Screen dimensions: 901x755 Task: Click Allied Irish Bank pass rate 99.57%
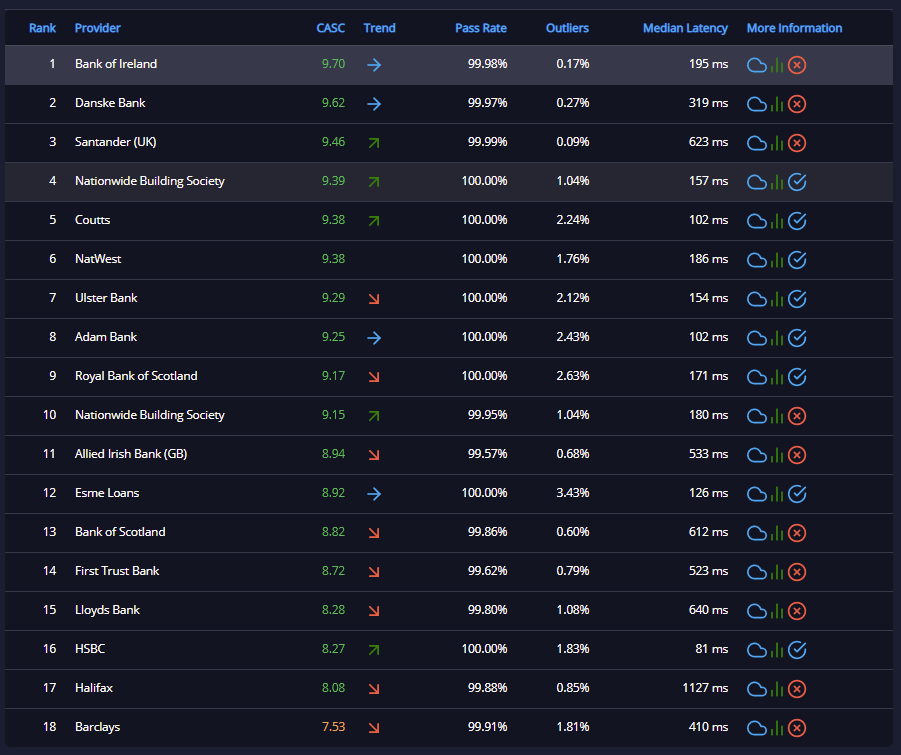click(487, 454)
